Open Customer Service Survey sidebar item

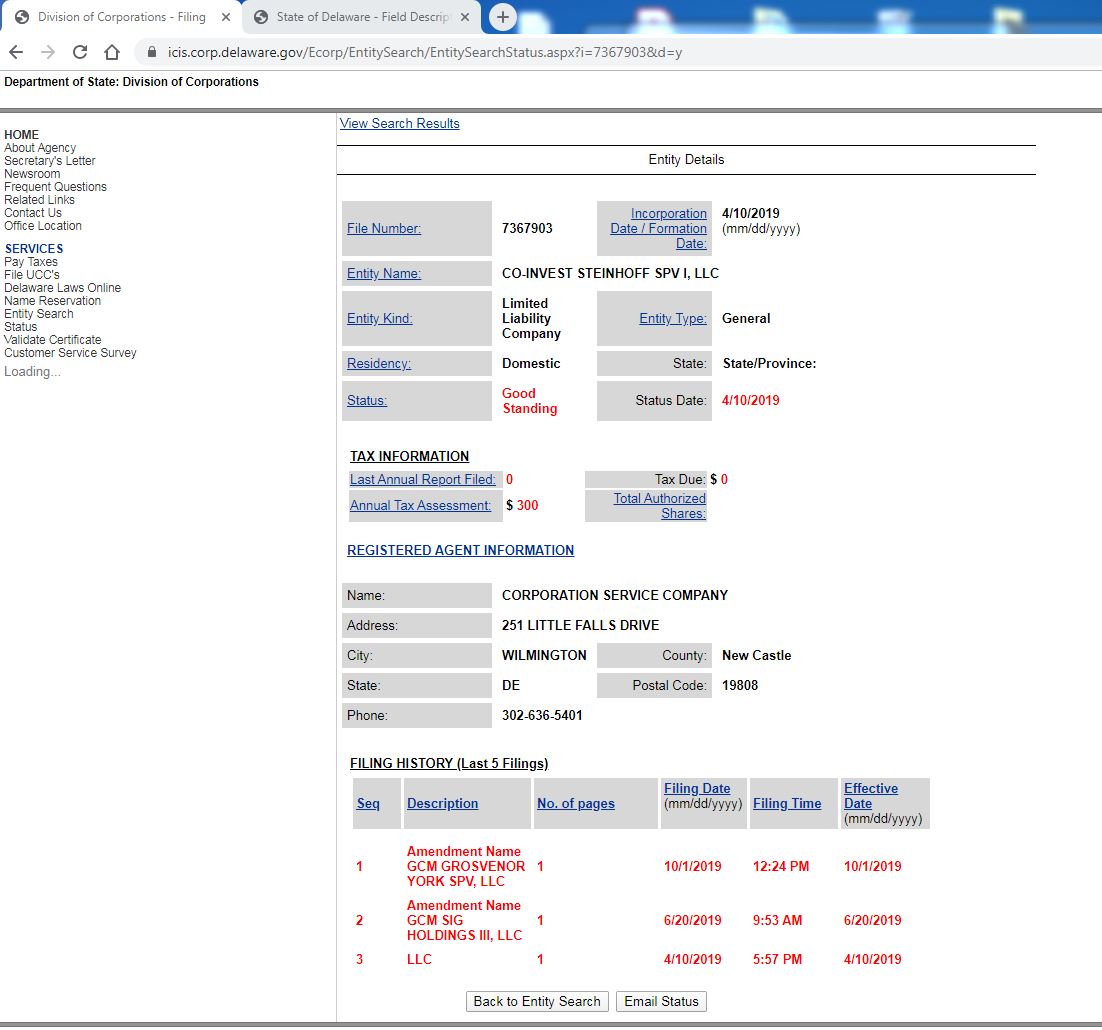(70, 353)
